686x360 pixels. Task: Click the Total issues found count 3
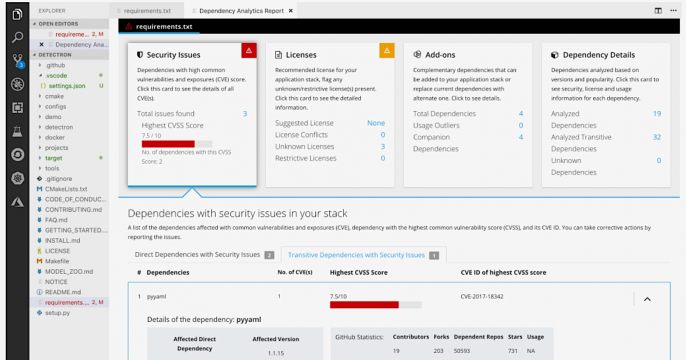click(245, 113)
